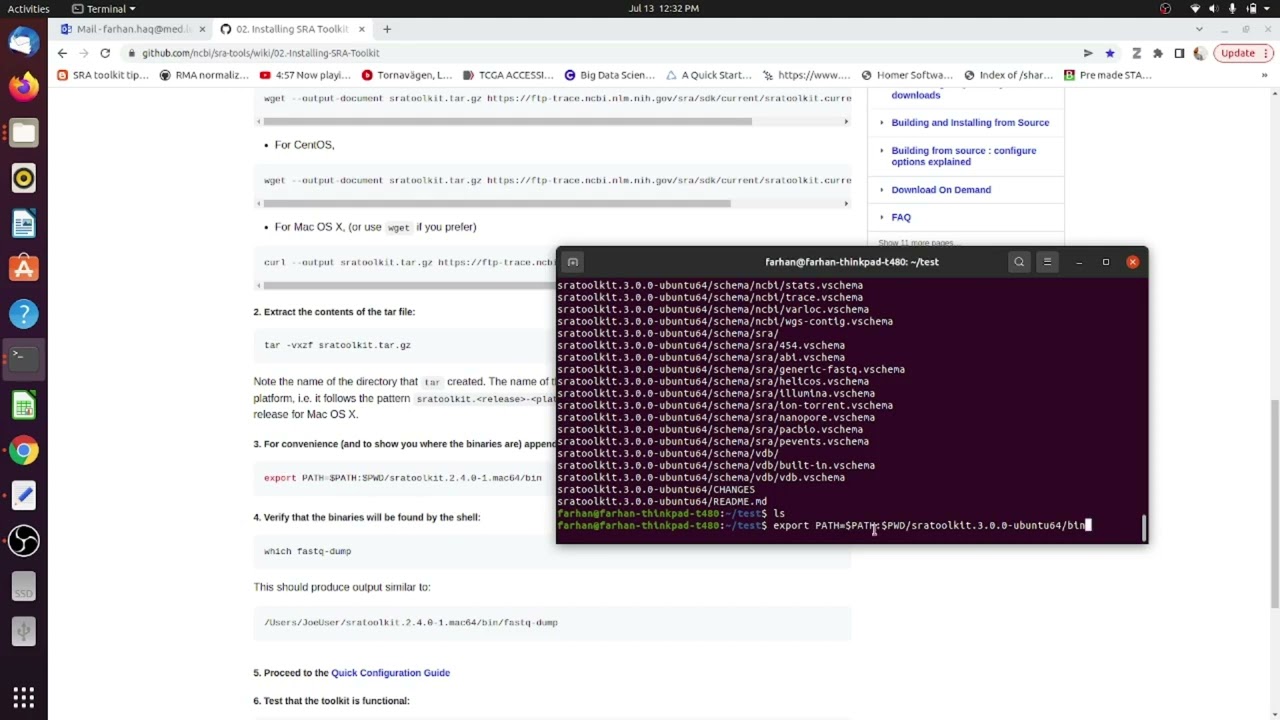Focus Terminal from the dock
The image size is (1280, 720).
tap(24, 359)
